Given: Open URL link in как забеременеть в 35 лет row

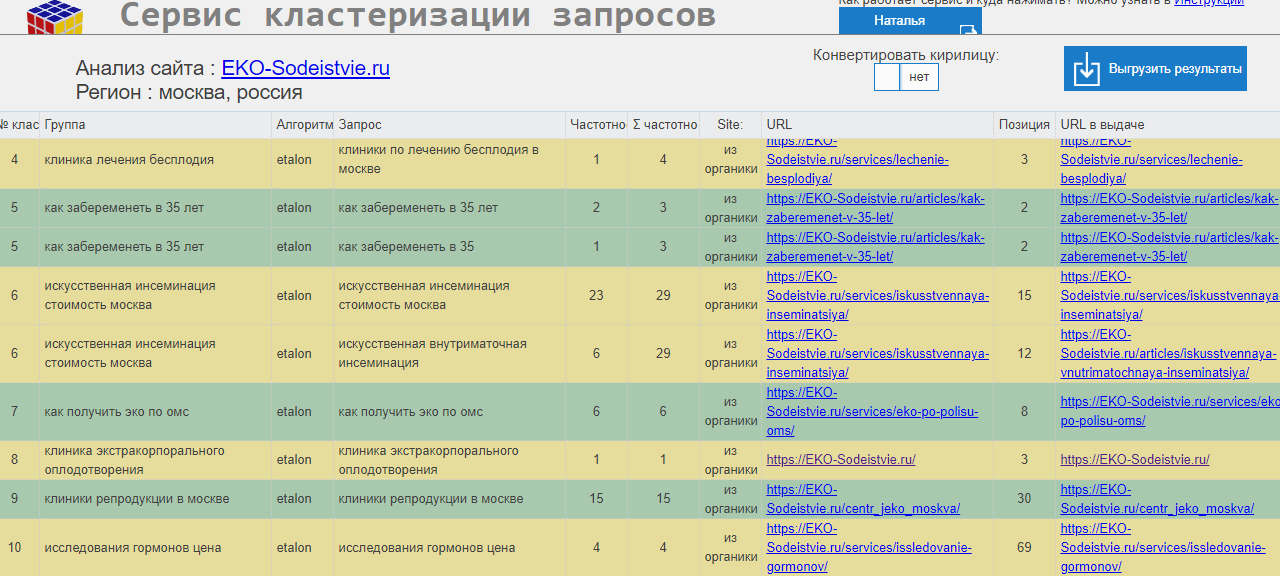Looking at the screenshot, I should coord(876,208).
